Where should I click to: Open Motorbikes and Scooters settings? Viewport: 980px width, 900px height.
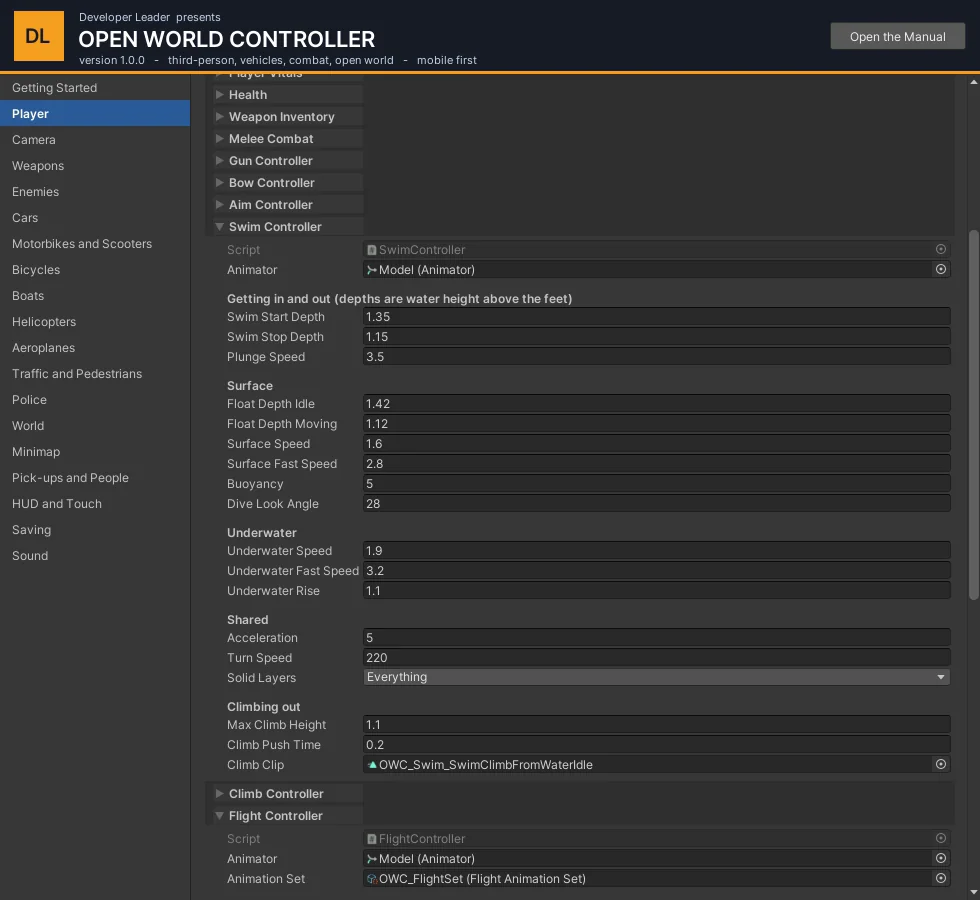[x=95, y=244]
